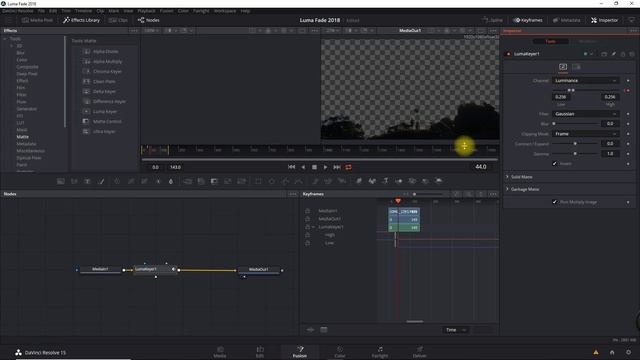
Task: Select the Ultra Keyer tool icon
Action: (x=86, y=131)
